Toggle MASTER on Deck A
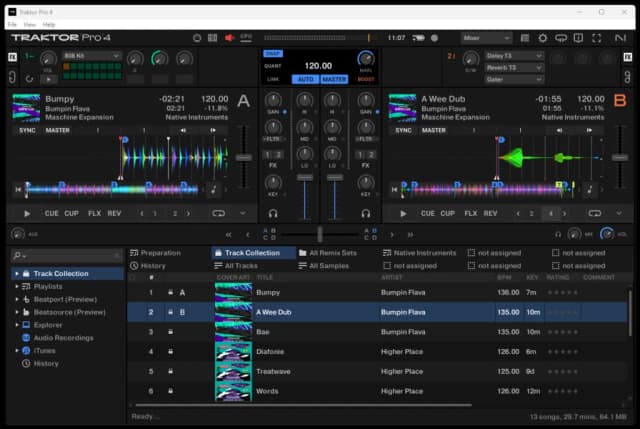 (58, 130)
